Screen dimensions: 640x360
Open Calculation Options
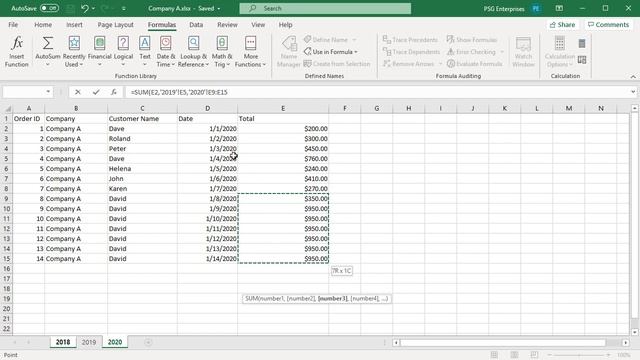560,52
